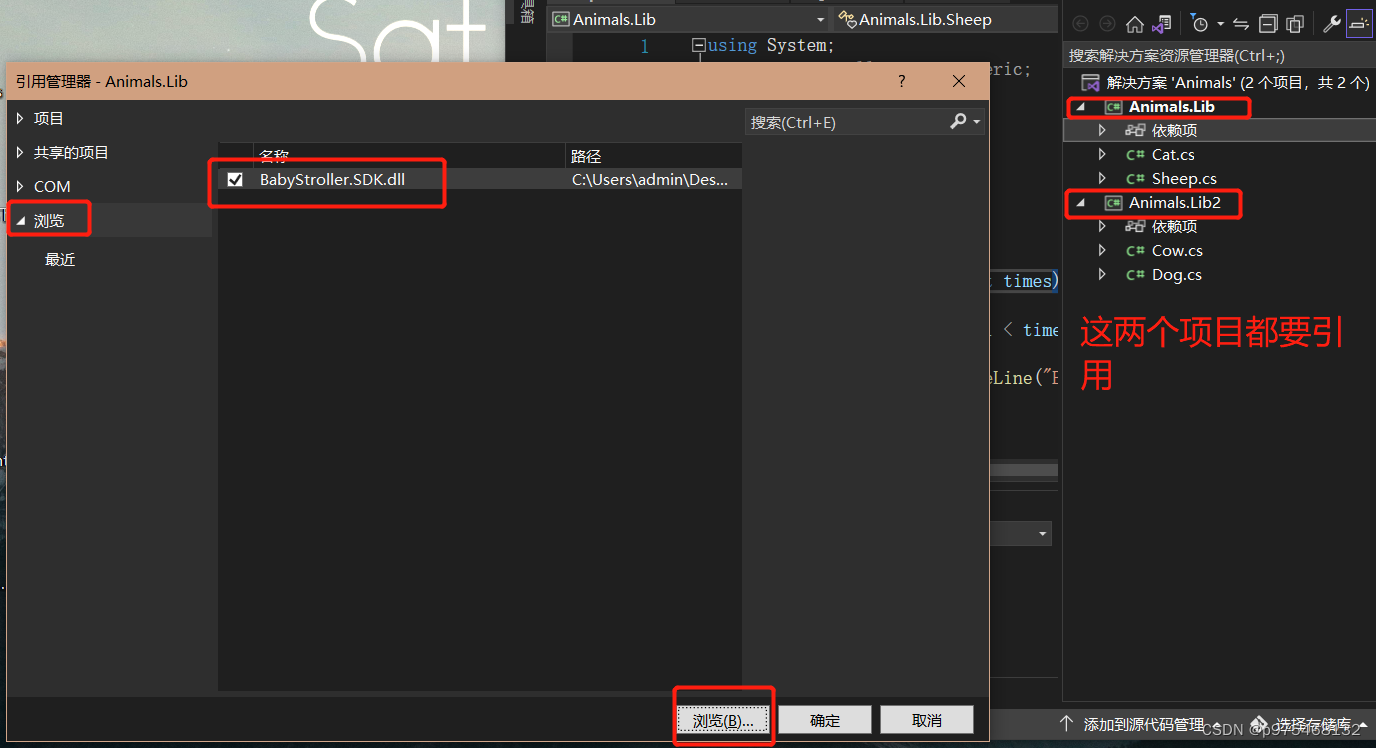Collapse the using block in code editor
The width and height of the screenshot is (1376, 748).
point(699,46)
